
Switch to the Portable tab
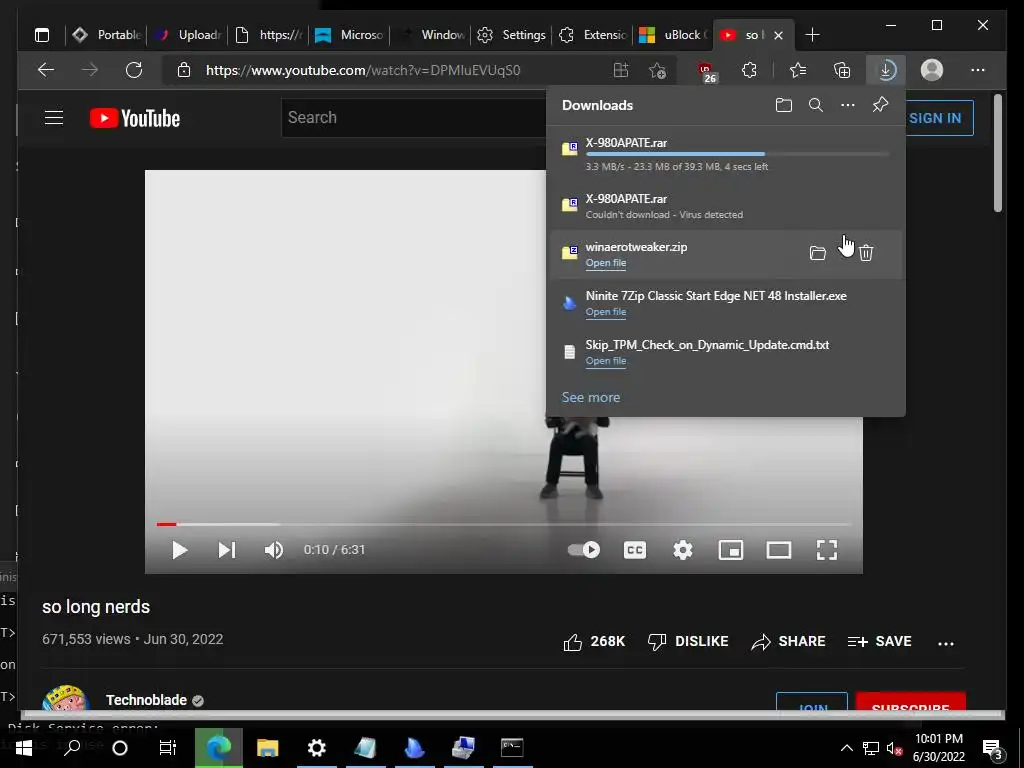tap(106, 35)
